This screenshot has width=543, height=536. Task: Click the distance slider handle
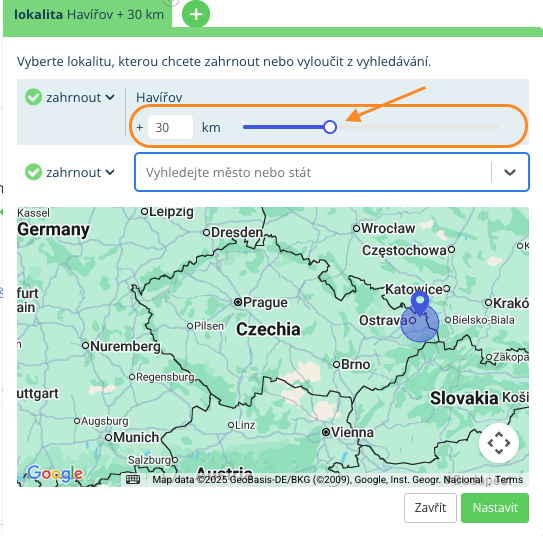330,127
